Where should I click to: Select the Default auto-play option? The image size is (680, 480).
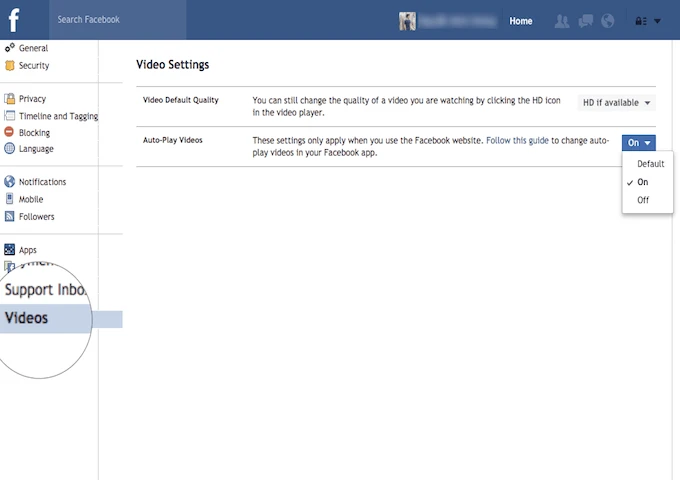(x=650, y=164)
